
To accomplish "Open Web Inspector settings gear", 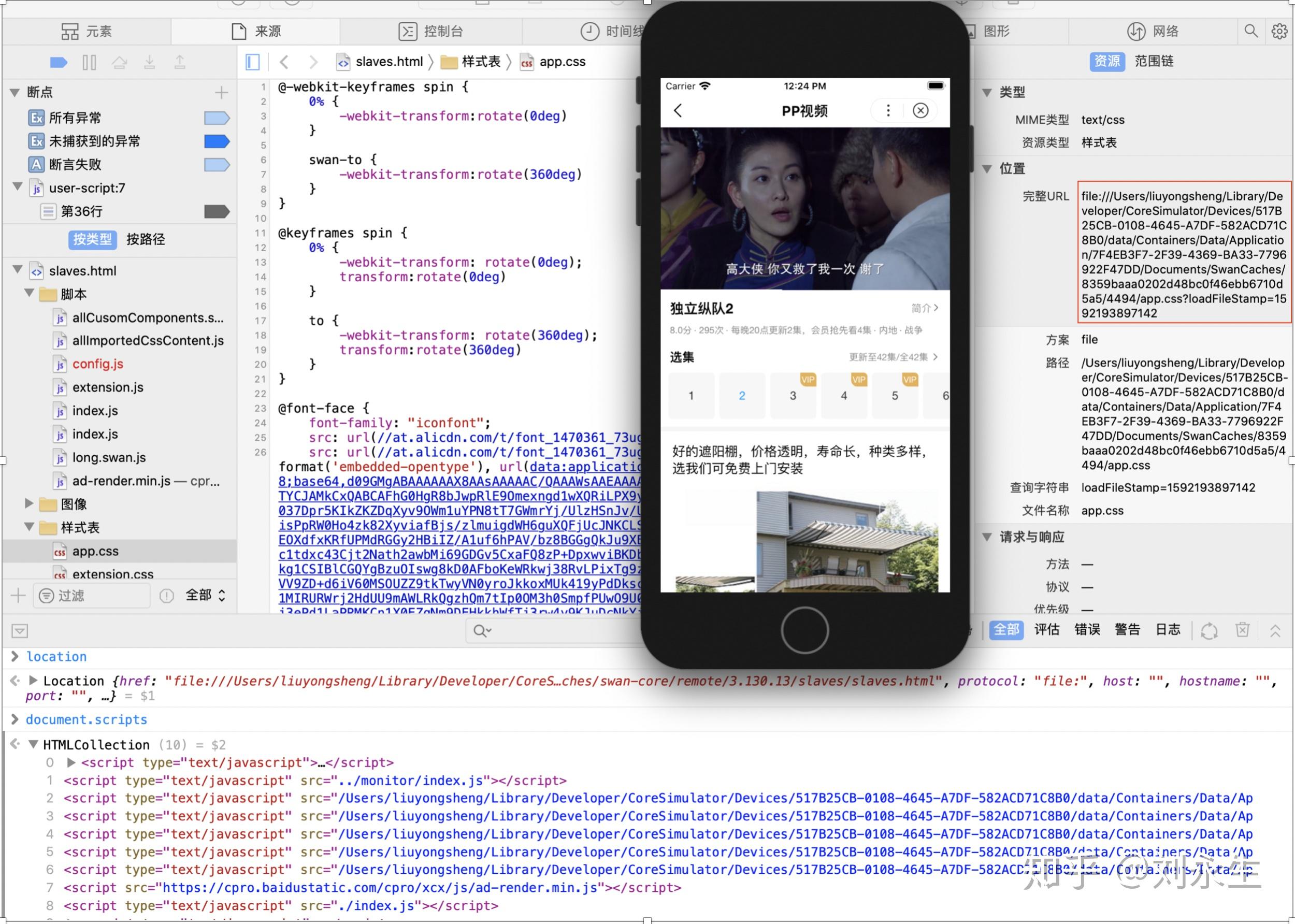I will [1279, 31].
